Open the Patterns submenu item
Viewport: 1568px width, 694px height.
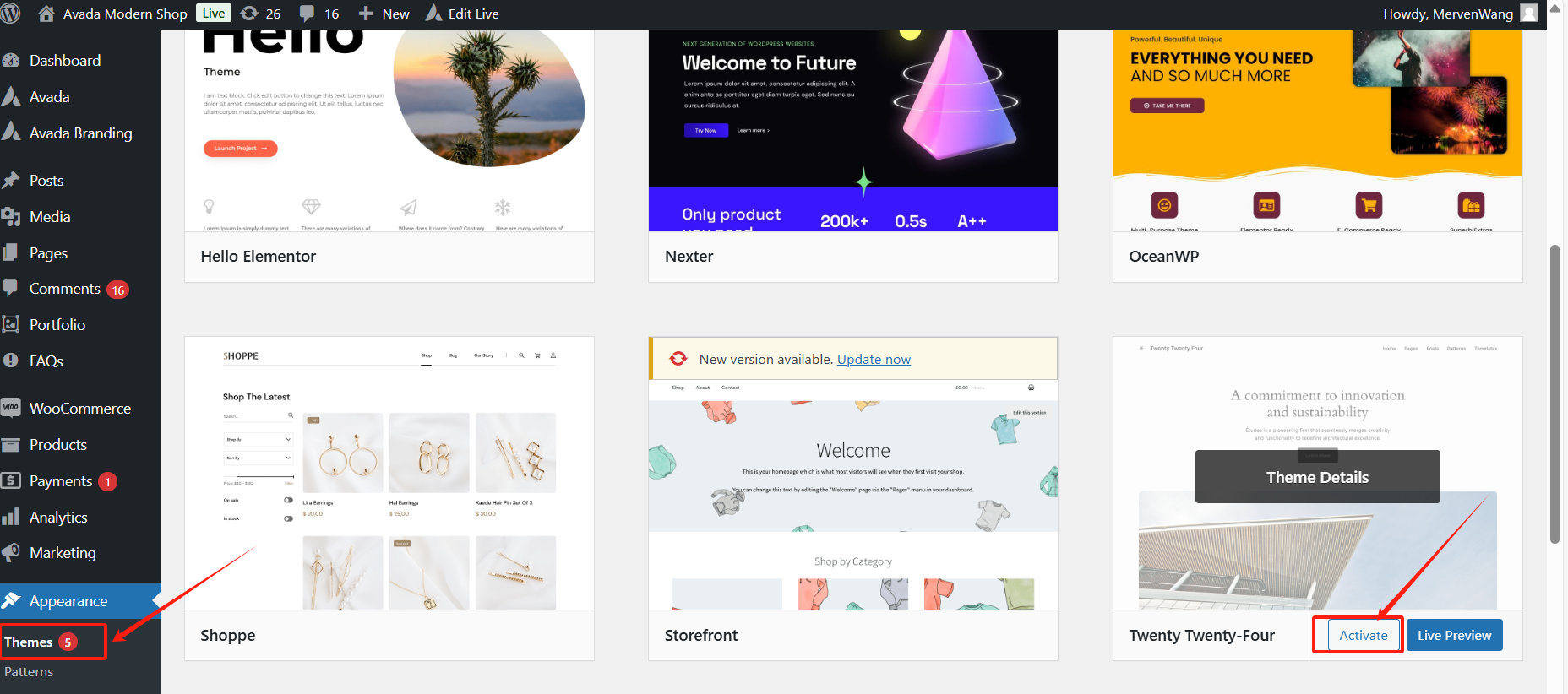pos(29,672)
